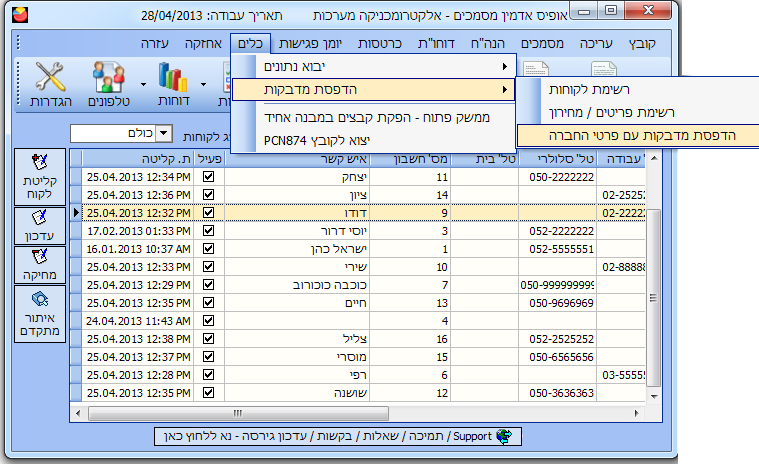Select the current row arrow indicator for דודי

pos(76,212)
